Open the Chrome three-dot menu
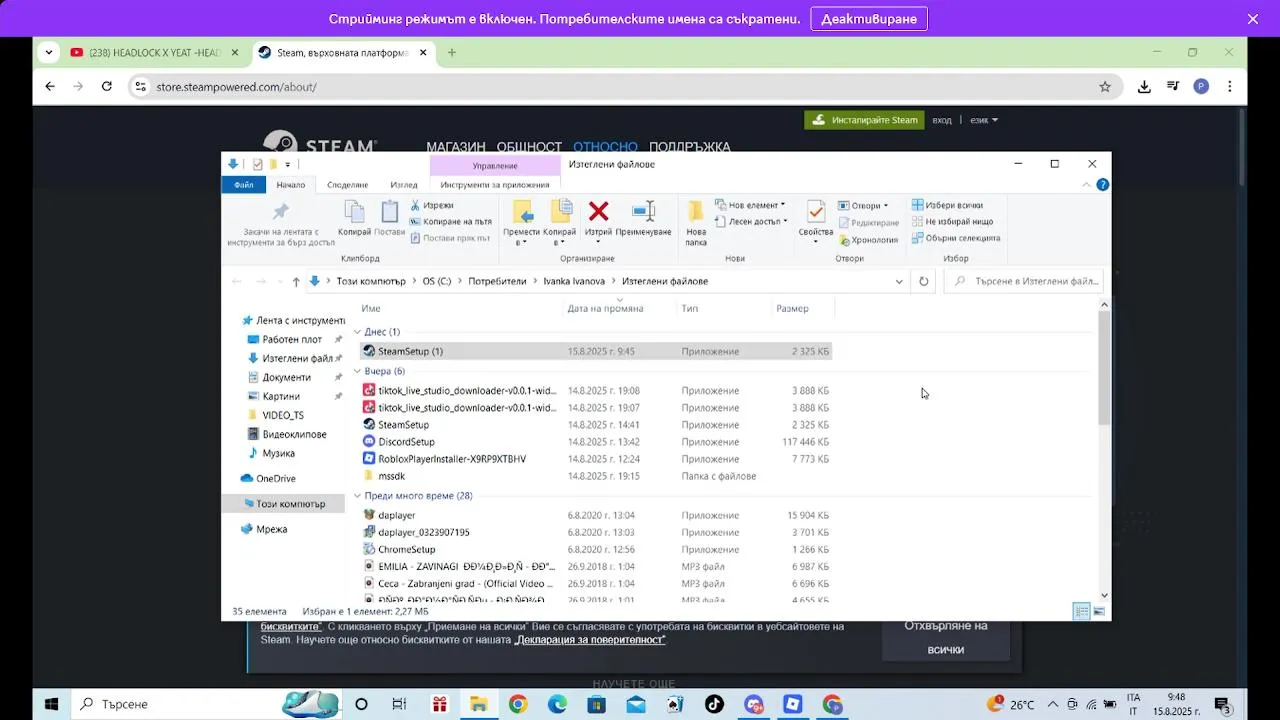Image resolution: width=1280 pixels, height=720 pixels. (1230, 87)
